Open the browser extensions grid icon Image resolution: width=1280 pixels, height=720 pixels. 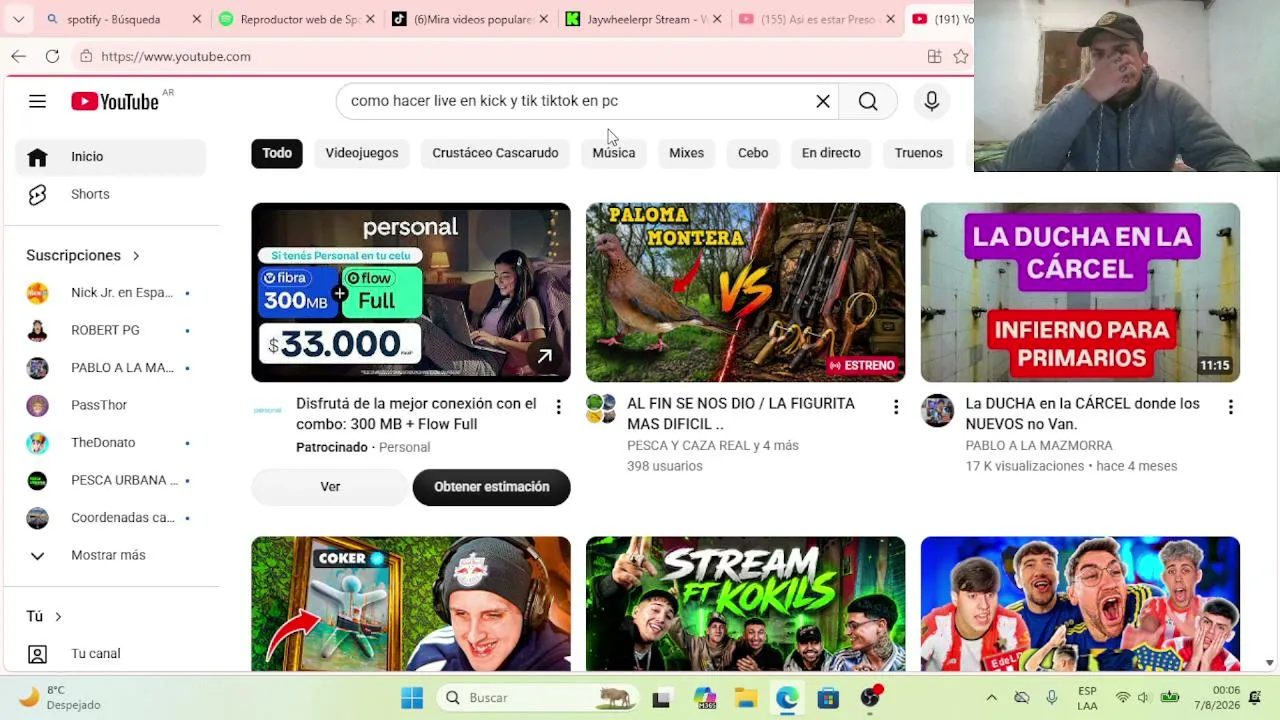[x=934, y=56]
